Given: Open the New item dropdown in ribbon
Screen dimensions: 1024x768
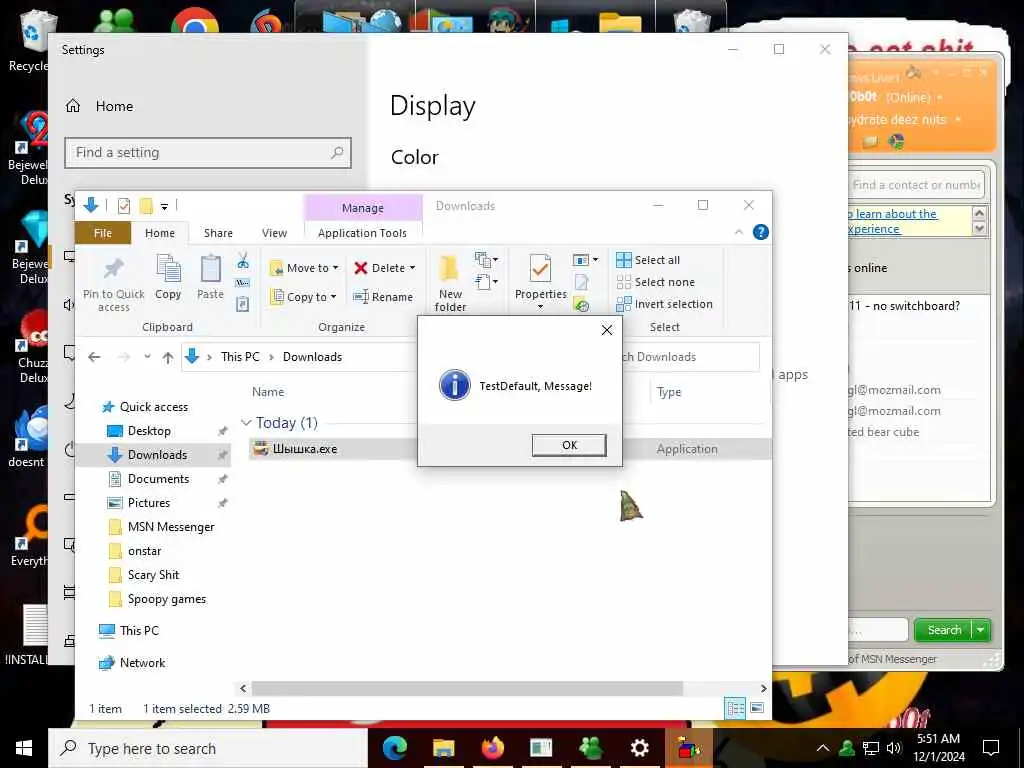Looking at the screenshot, I should point(487,260).
